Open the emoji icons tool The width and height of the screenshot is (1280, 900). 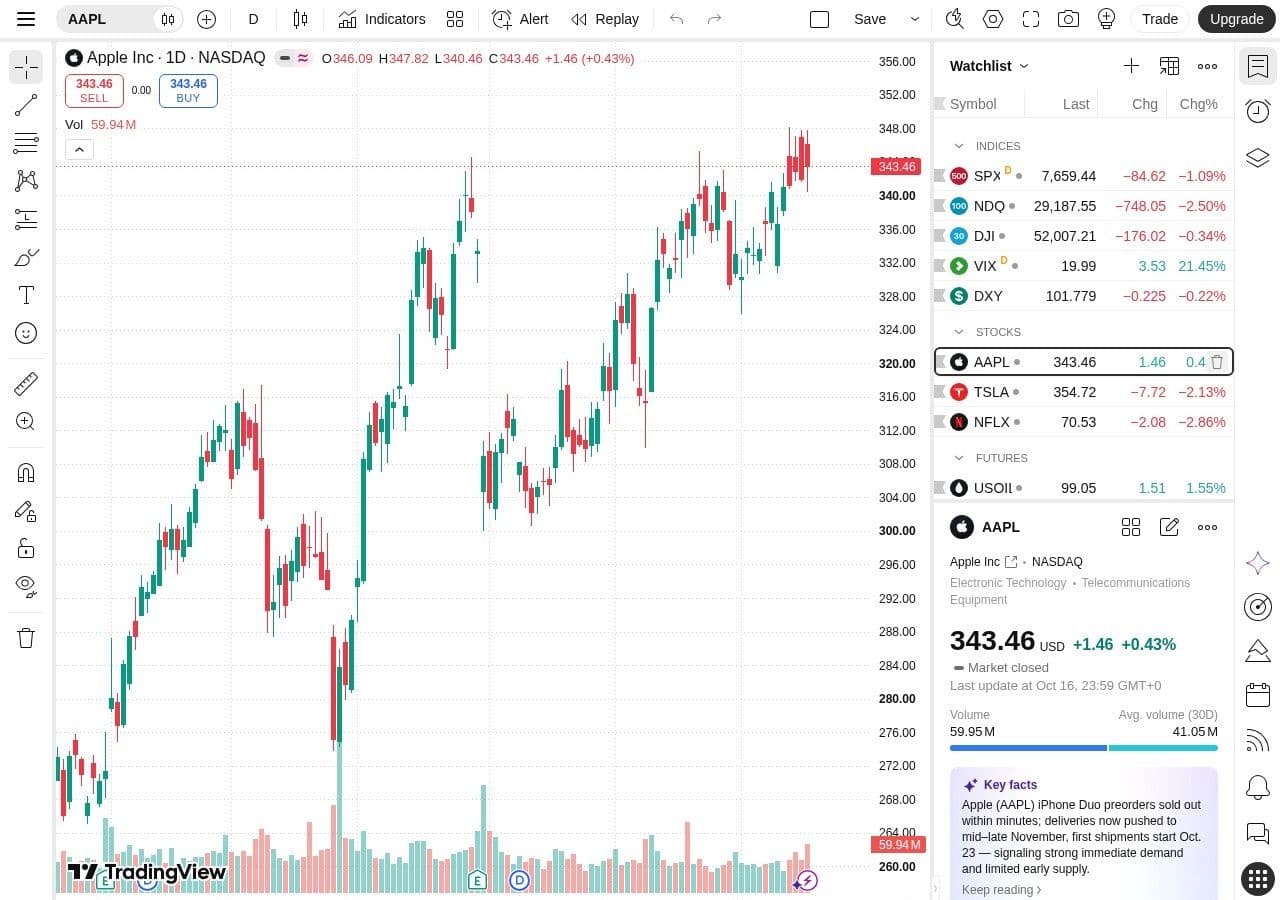[26, 333]
